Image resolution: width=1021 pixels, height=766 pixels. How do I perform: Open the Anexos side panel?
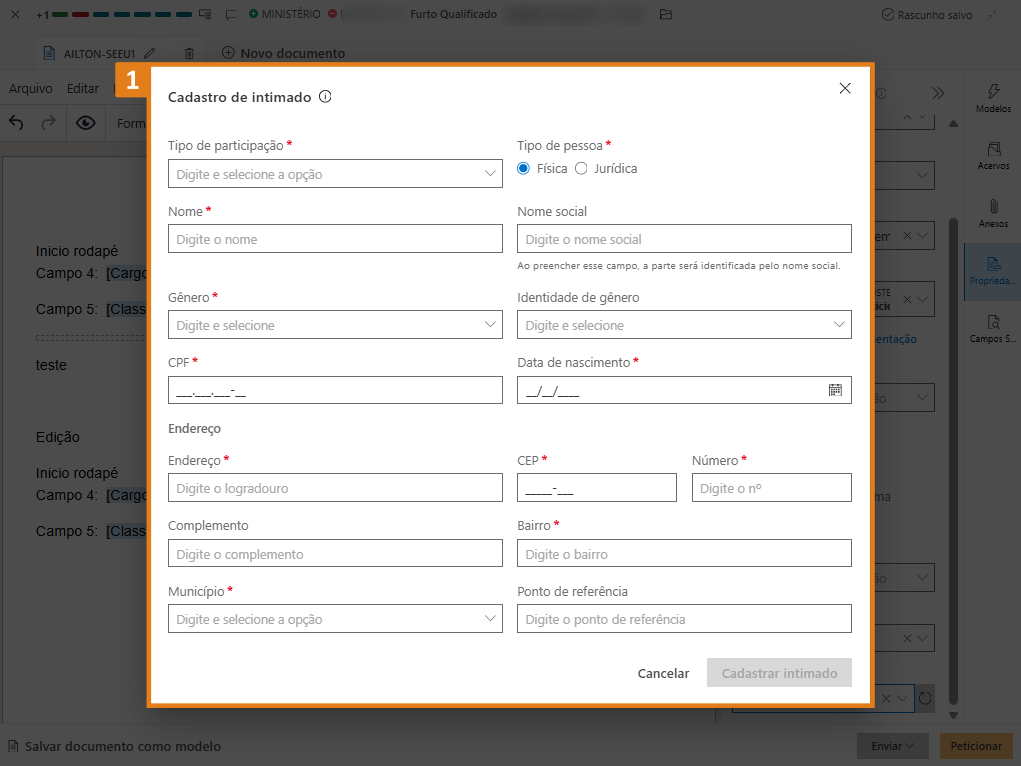click(x=992, y=213)
